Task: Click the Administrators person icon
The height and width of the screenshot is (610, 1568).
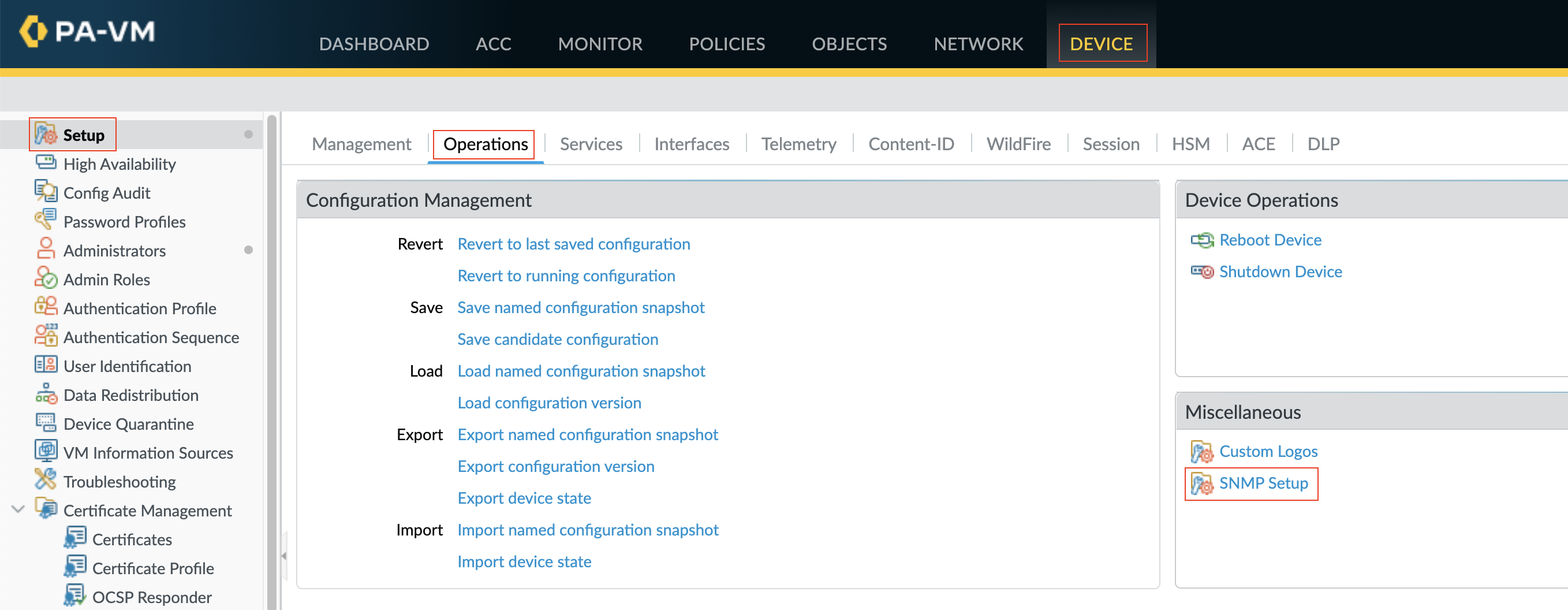Action: pos(46,250)
